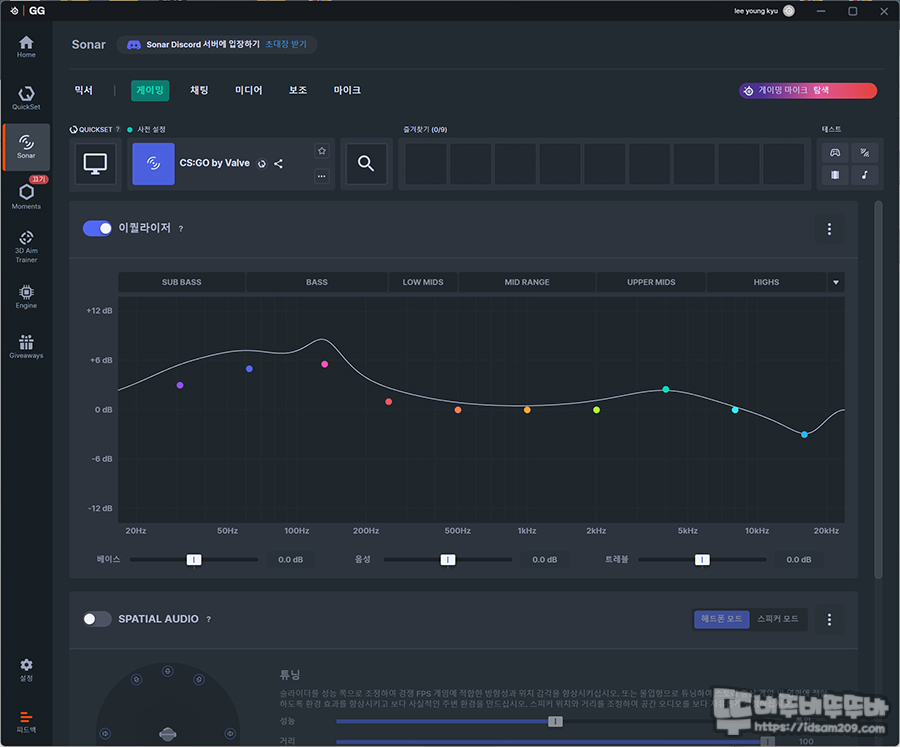
Task: Click QuickSet help question mark
Action: pyautogui.click(x=118, y=130)
